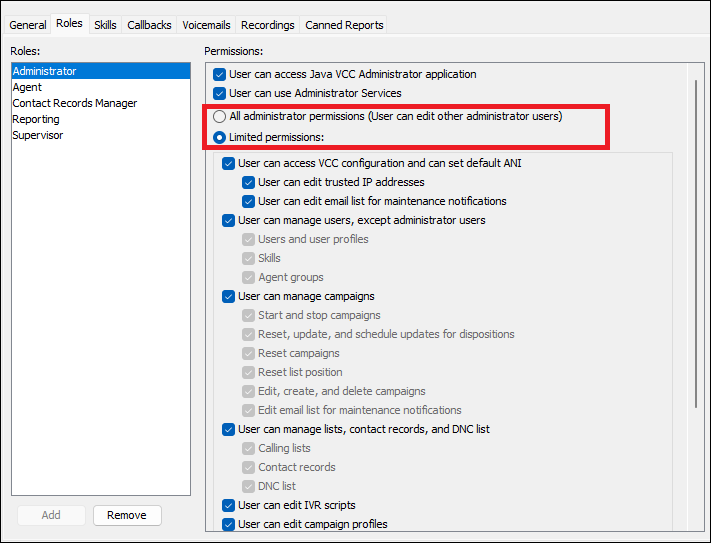Screen dimensions: 711x543
Task: Uncheck manage lists, contact records, DNC list
Action: [x=229, y=429]
